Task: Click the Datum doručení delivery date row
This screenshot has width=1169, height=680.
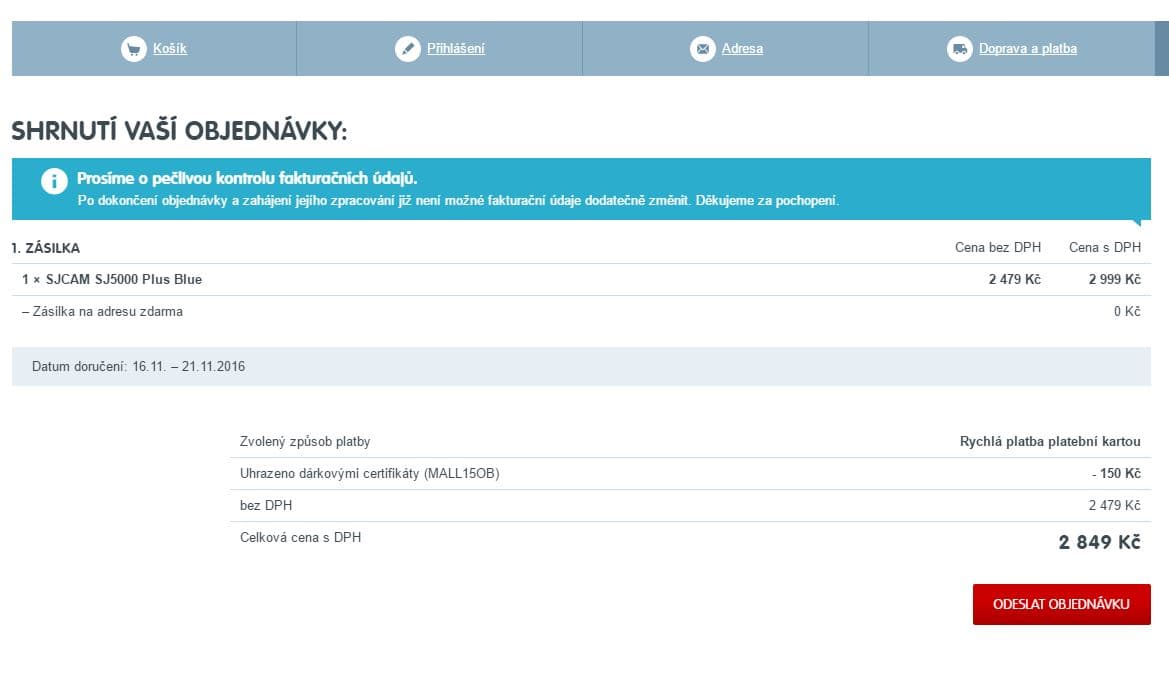Action: pos(582,366)
